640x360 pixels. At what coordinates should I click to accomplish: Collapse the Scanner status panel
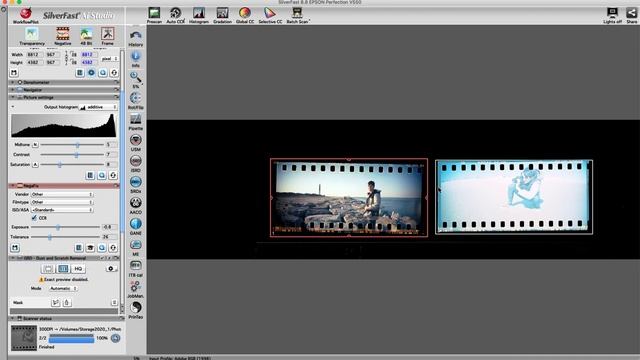[x=13, y=318]
